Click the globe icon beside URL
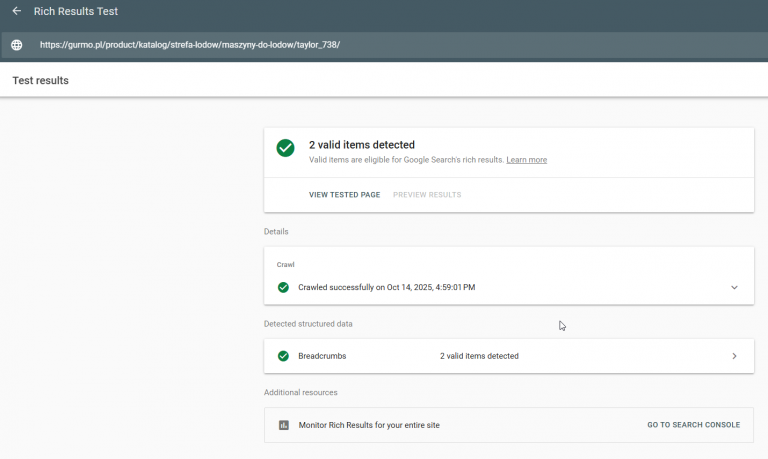768x459 pixels. pos(16,45)
